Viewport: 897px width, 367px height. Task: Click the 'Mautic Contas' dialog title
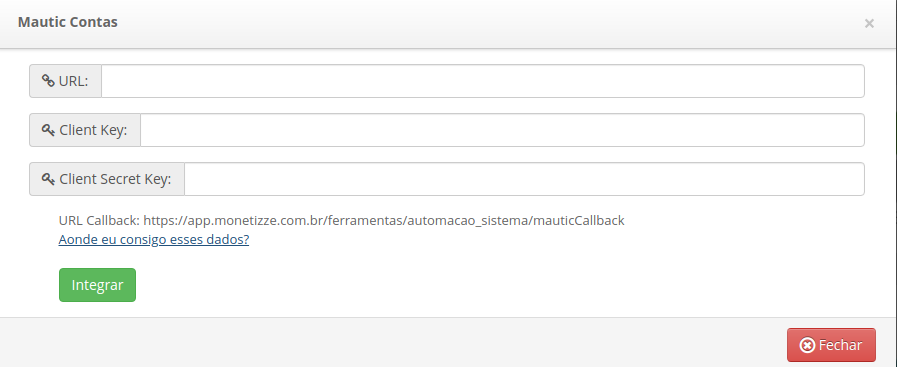[68, 22]
